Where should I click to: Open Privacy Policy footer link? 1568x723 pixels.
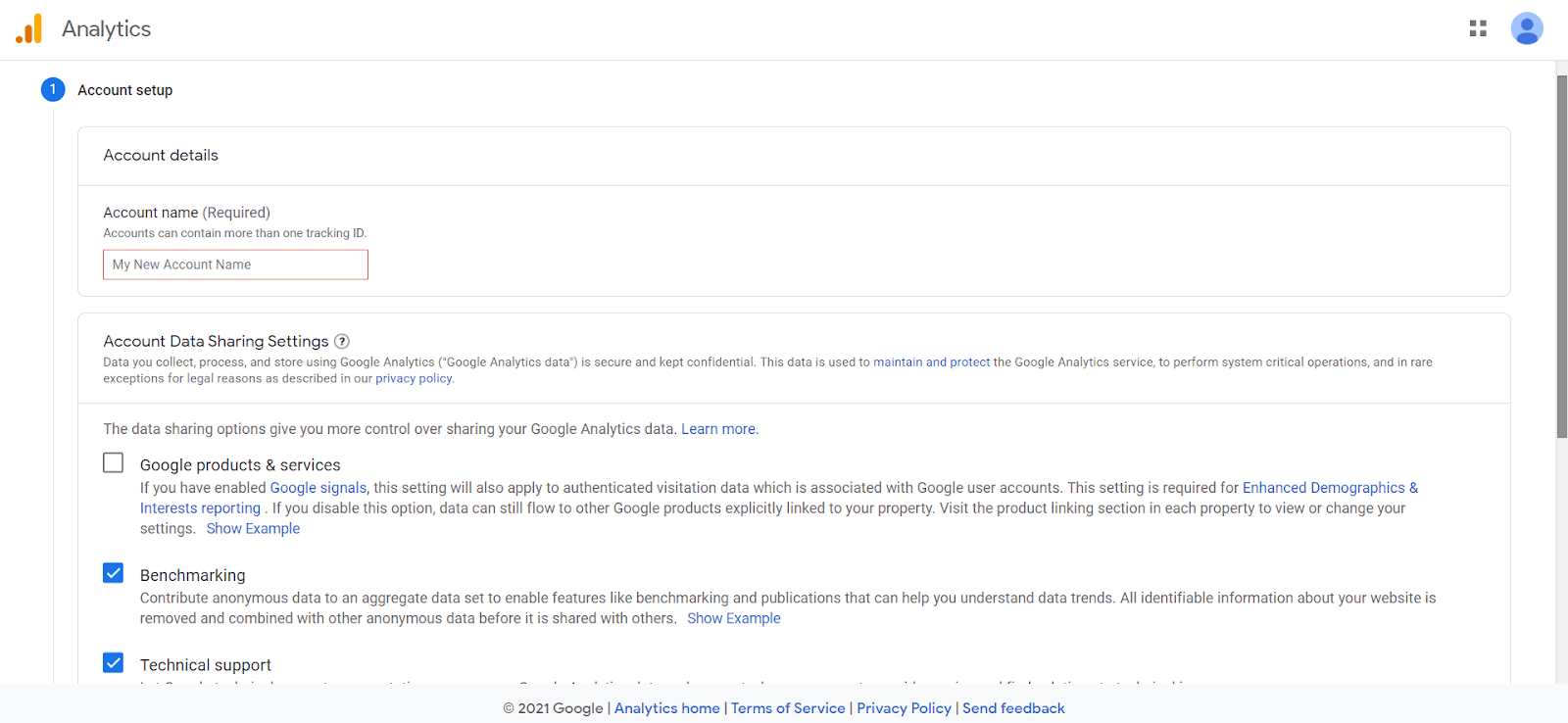click(x=904, y=708)
